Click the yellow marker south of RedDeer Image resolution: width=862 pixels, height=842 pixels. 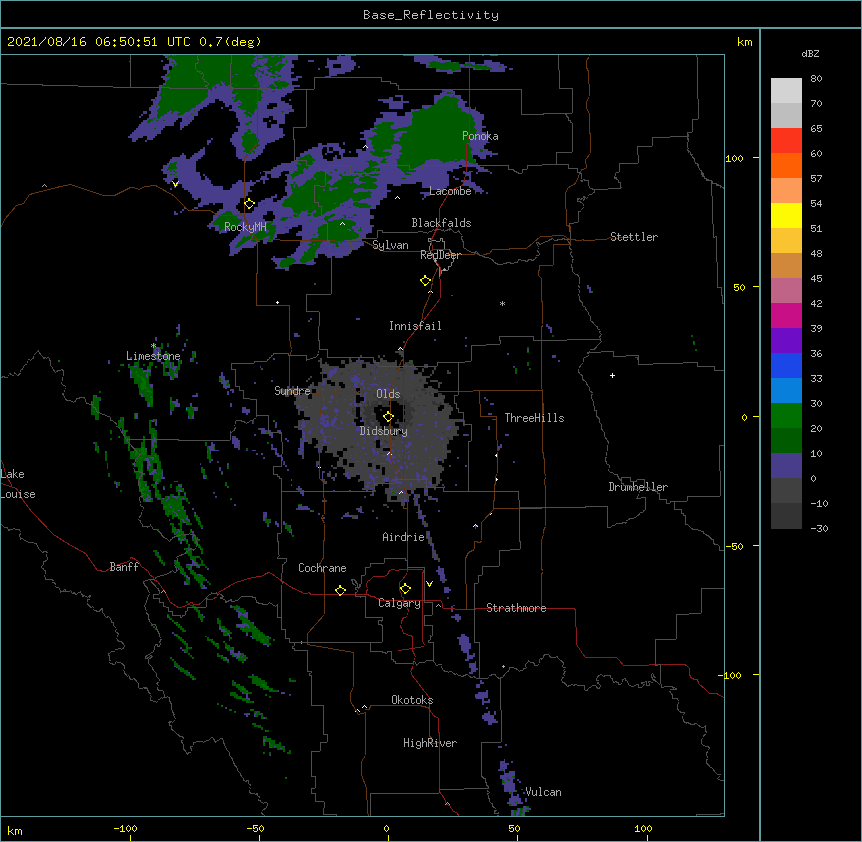[425, 281]
